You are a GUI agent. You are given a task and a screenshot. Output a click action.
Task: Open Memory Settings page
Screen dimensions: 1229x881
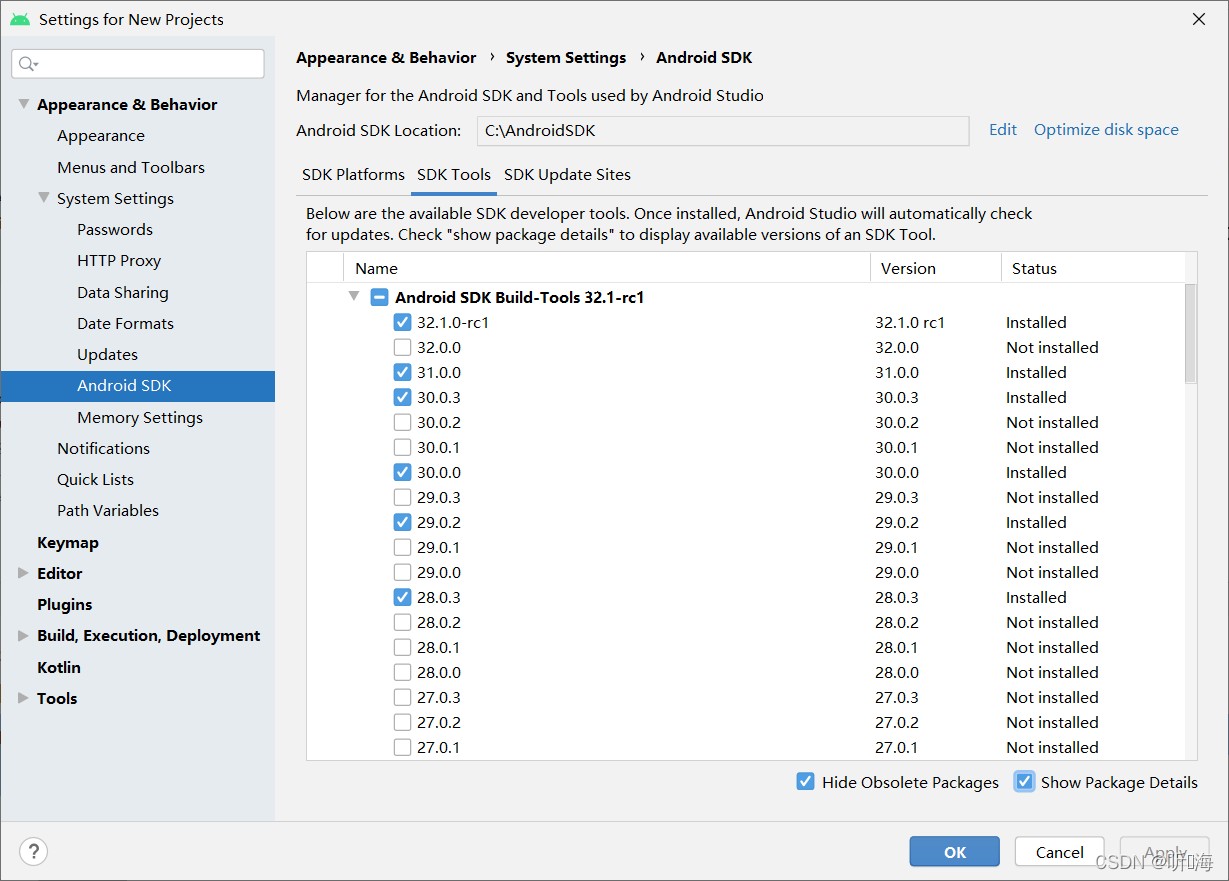[140, 417]
